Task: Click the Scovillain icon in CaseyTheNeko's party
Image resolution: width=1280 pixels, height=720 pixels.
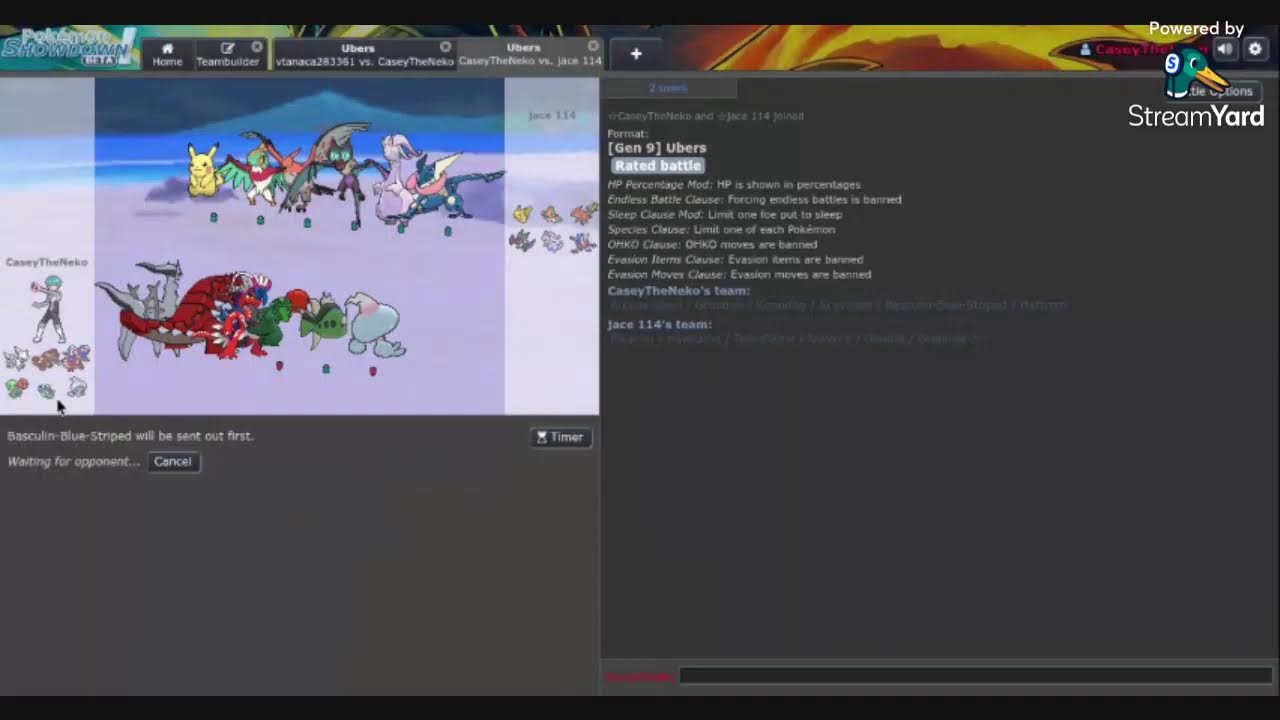Action: pyautogui.click(x=16, y=387)
